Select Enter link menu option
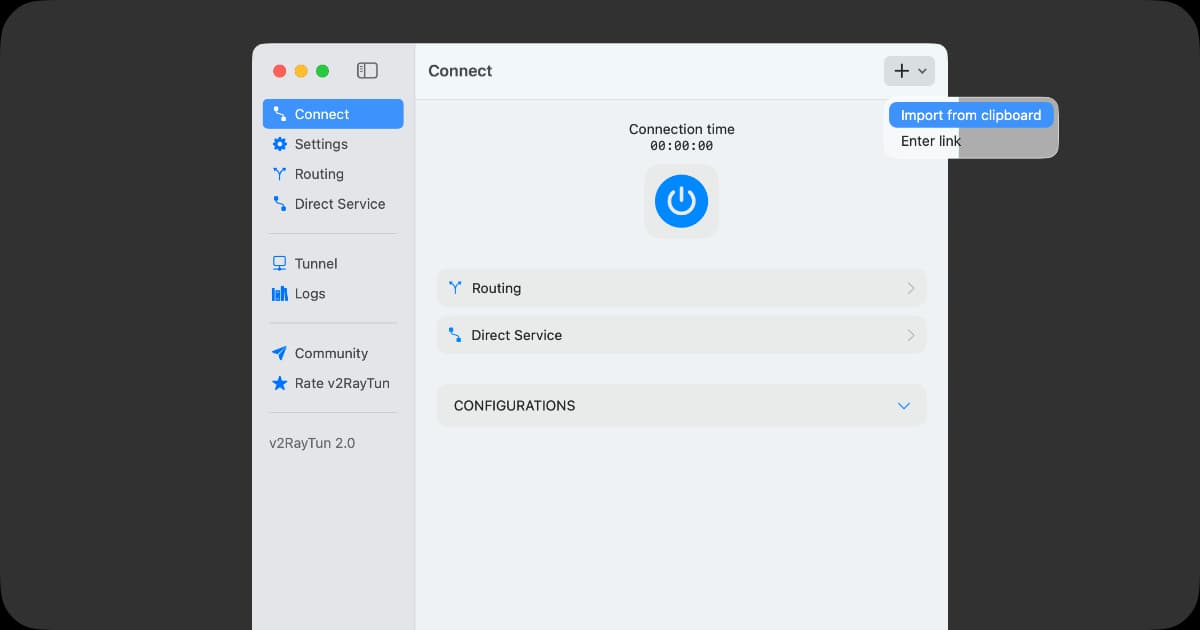Screen dimensions: 1200x630 (x=930, y=141)
